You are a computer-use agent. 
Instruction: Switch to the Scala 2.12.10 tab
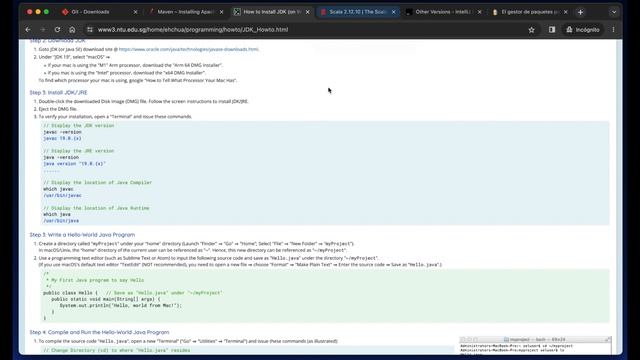pyautogui.click(x=358, y=12)
